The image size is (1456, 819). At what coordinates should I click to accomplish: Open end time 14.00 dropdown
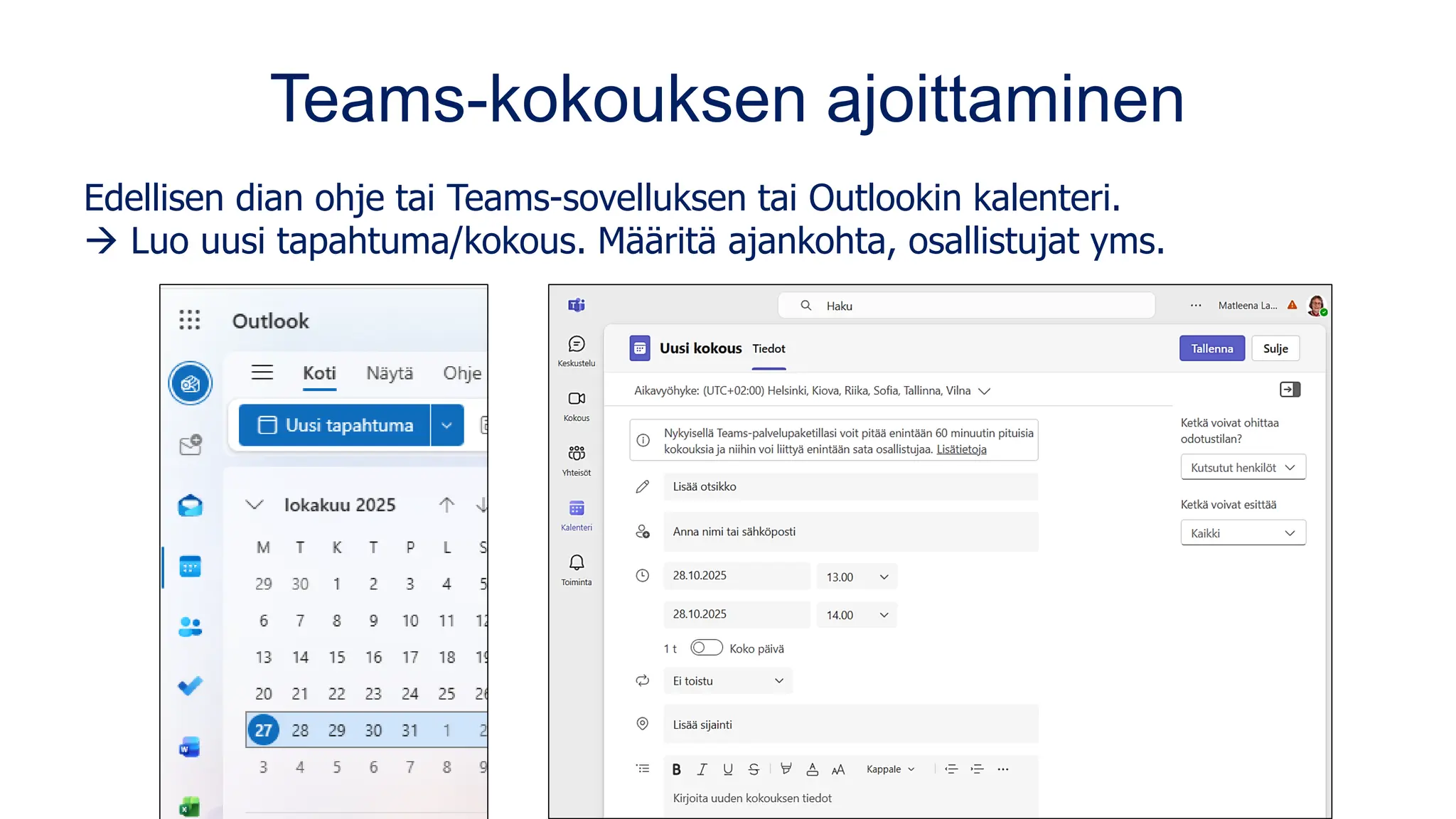(x=857, y=615)
